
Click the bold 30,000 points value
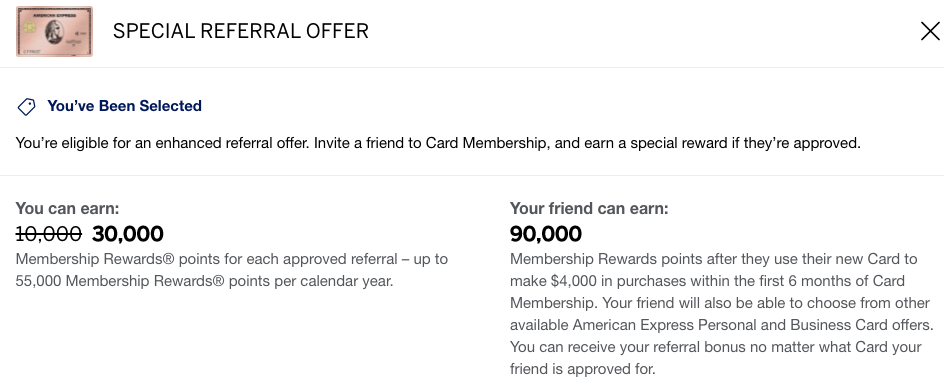pos(128,234)
